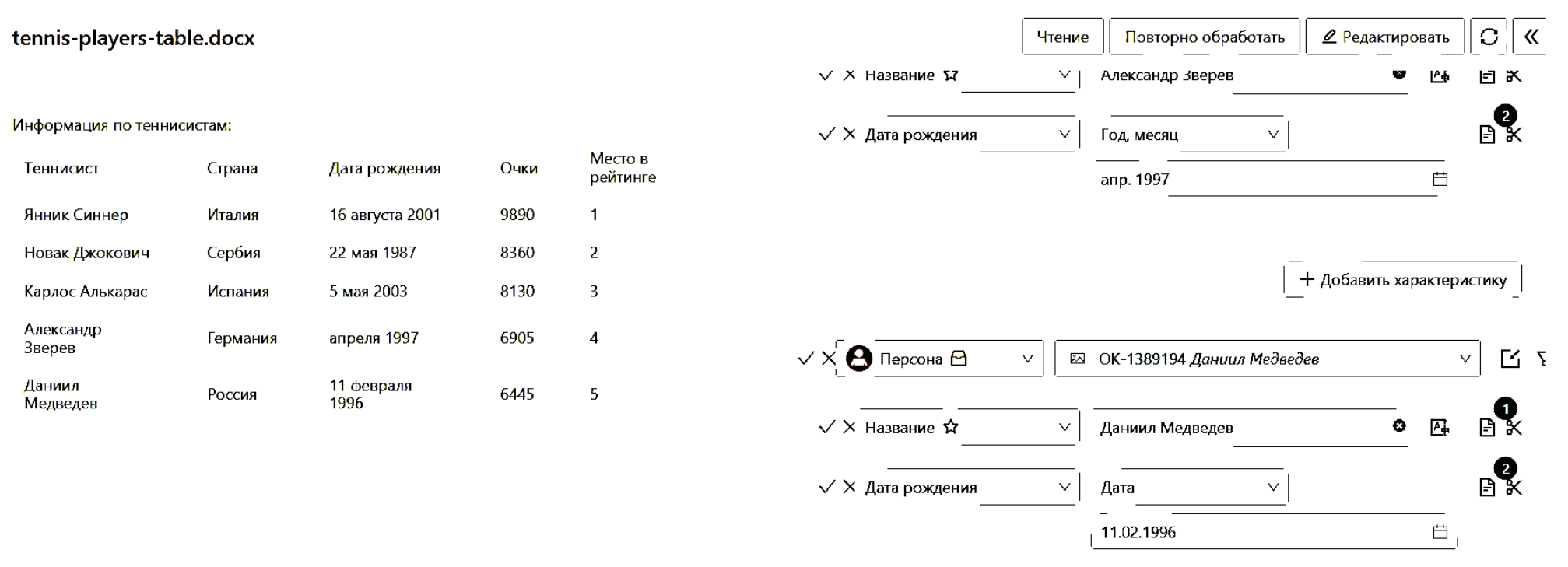Open calendar picker for апр. 1997
This screenshot has width=1568, height=567.
point(1440,180)
